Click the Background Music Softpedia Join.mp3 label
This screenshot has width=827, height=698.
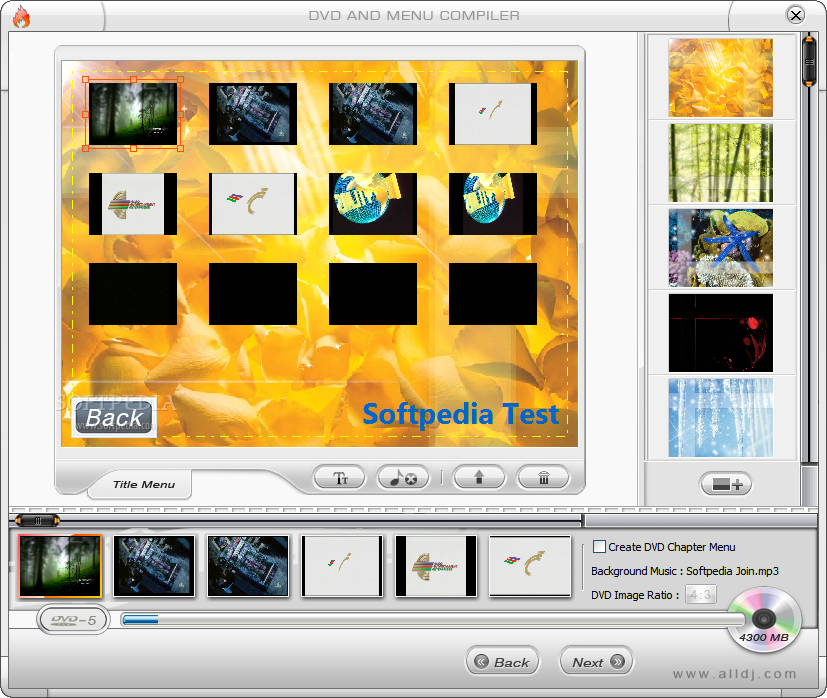(685, 571)
